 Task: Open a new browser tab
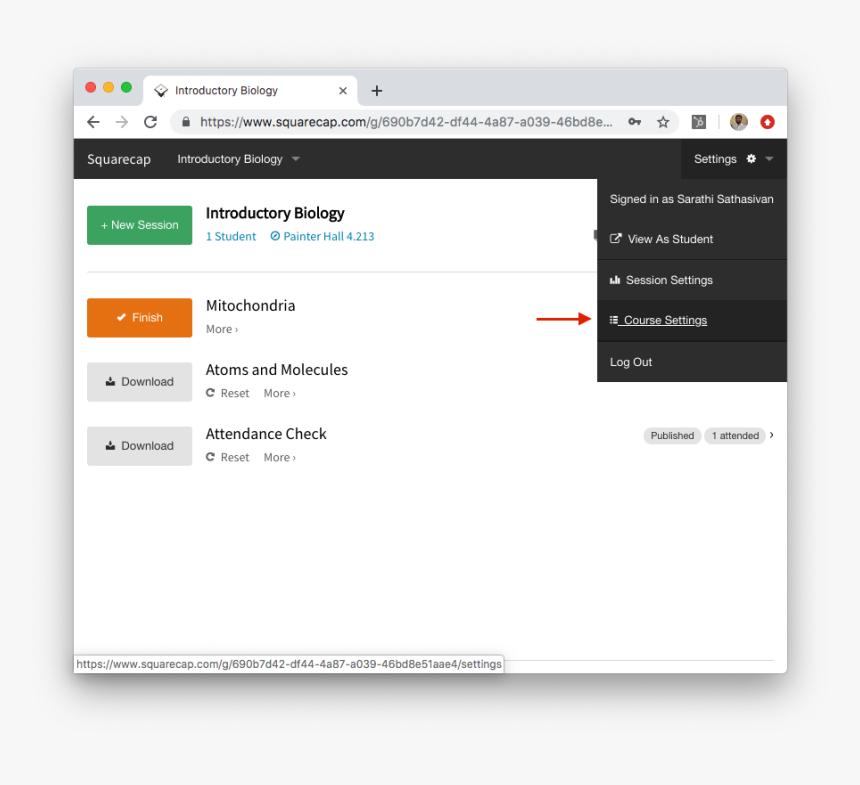pos(376,91)
